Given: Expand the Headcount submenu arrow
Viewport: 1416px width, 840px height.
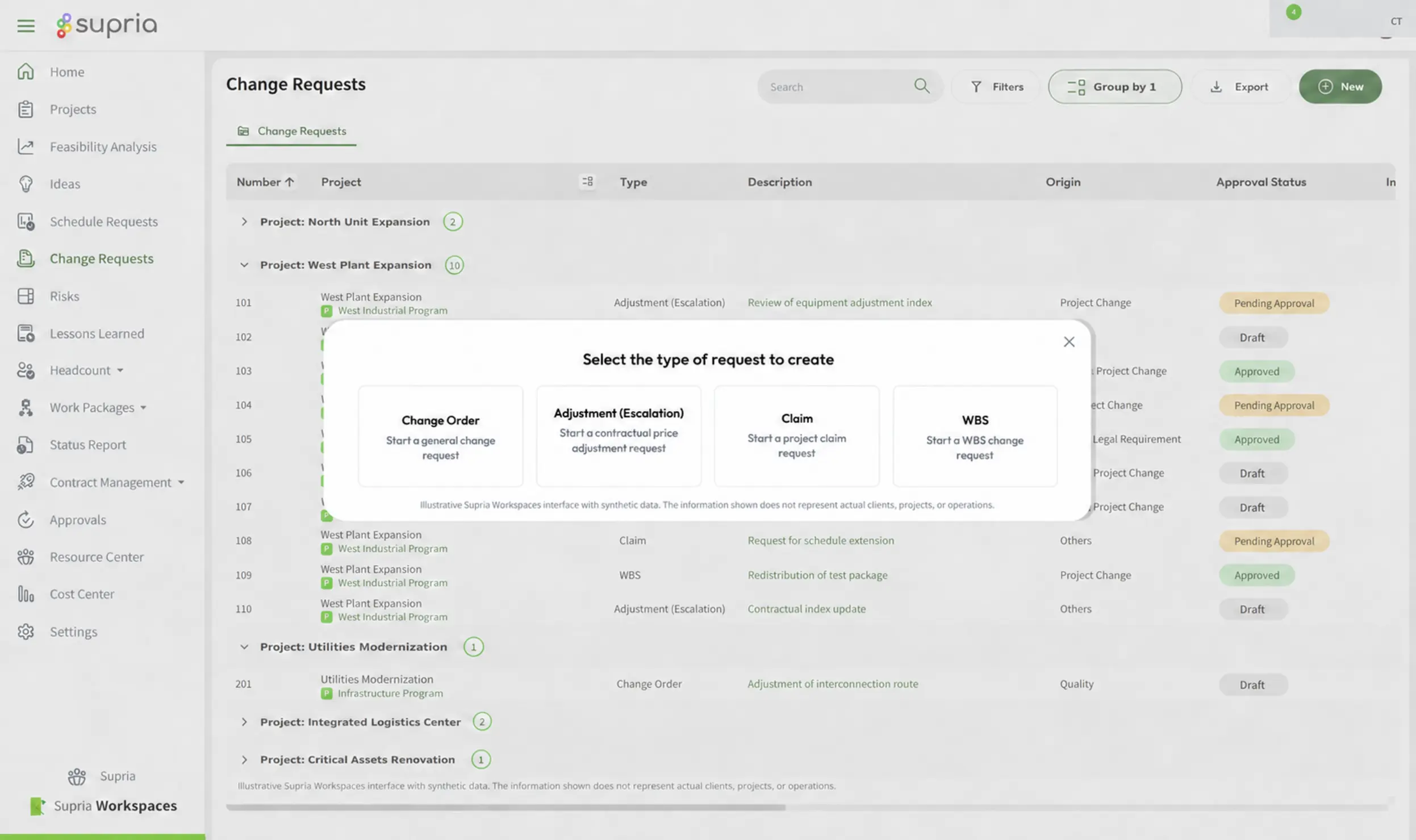Looking at the screenshot, I should click(120, 370).
